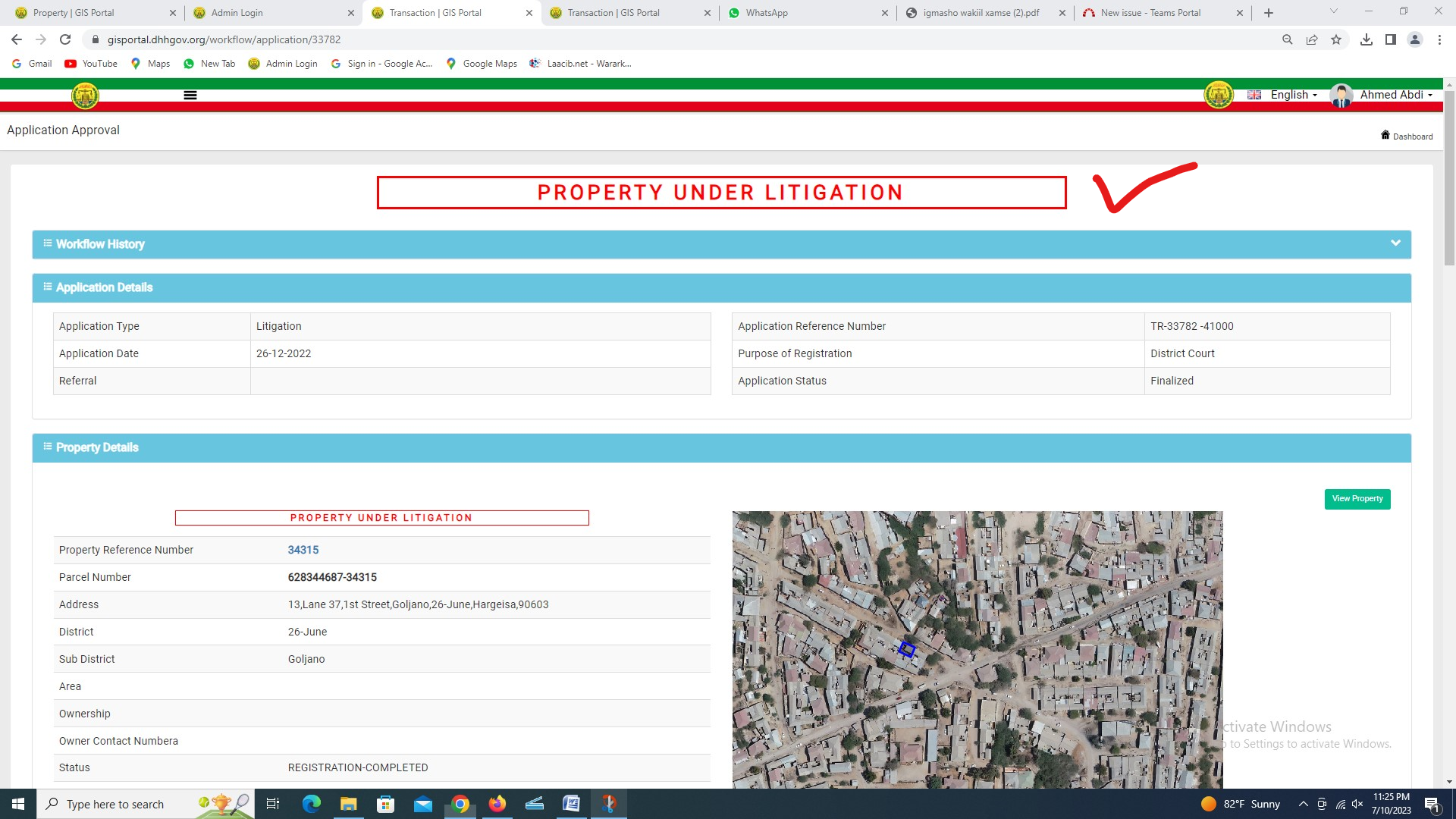Open Ahmed Abdi user dropdown

point(1396,95)
